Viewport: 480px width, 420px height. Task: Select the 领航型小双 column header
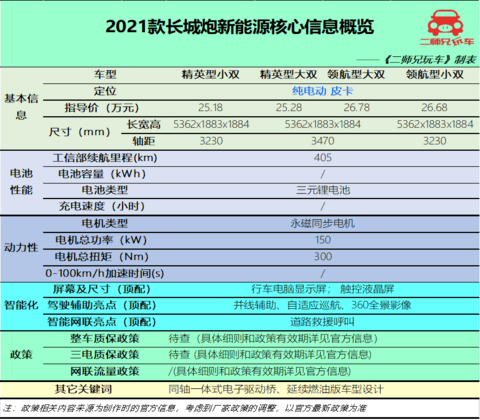435,74
